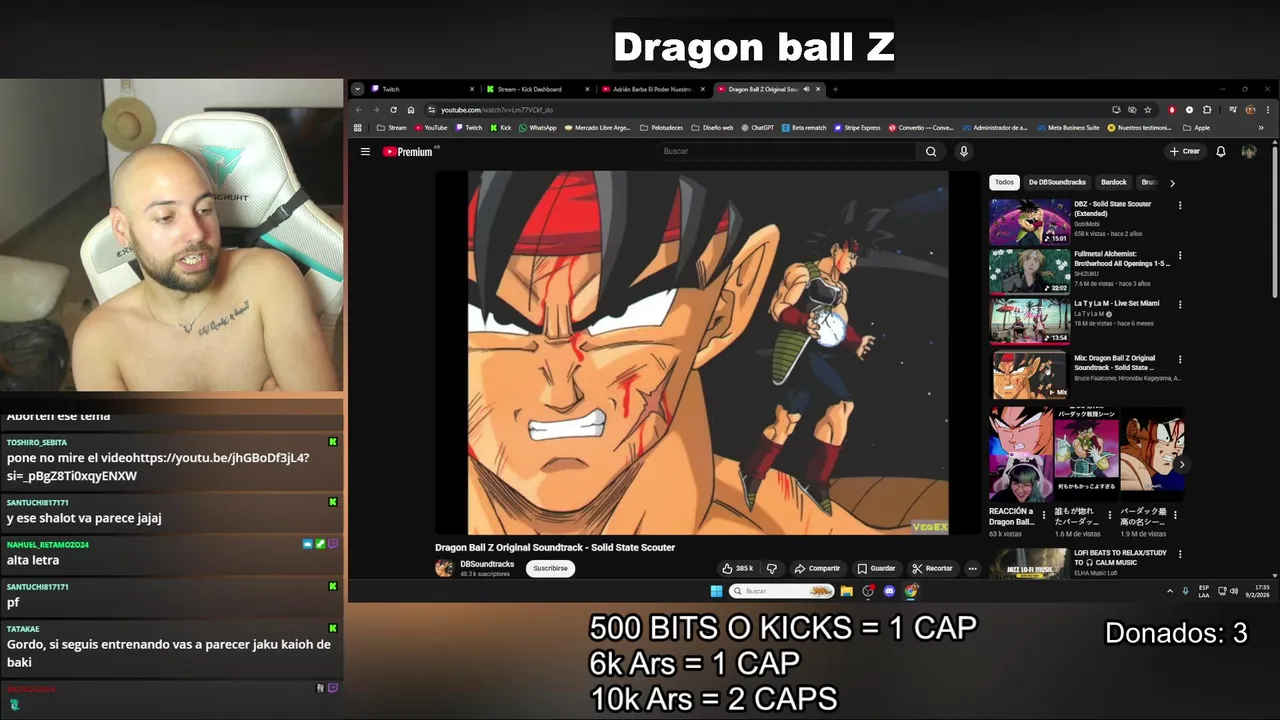Select the Bardock filter chip
This screenshot has width=1280, height=720.
[1114, 182]
